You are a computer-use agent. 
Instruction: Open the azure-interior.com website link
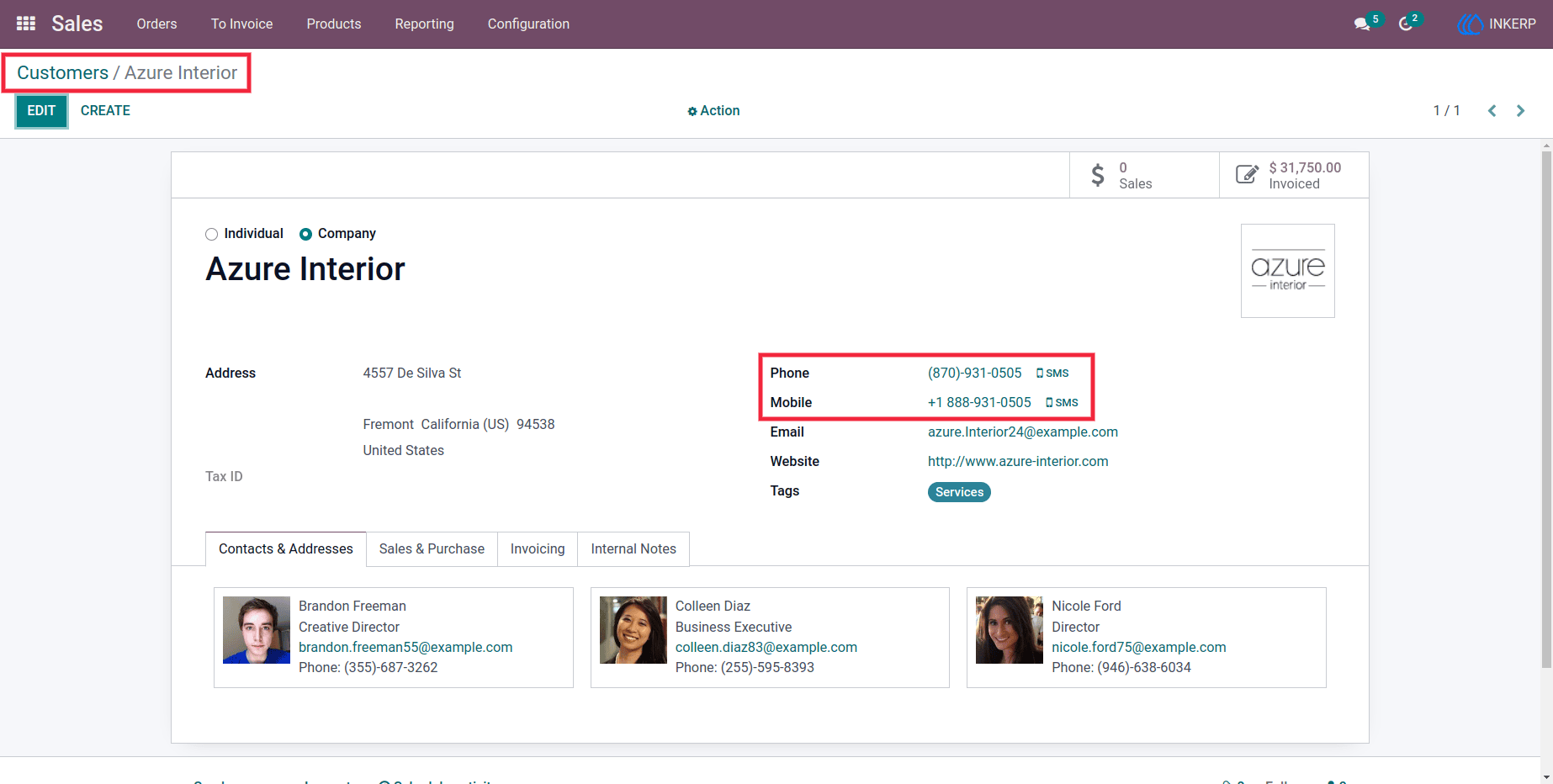pyautogui.click(x=1018, y=462)
